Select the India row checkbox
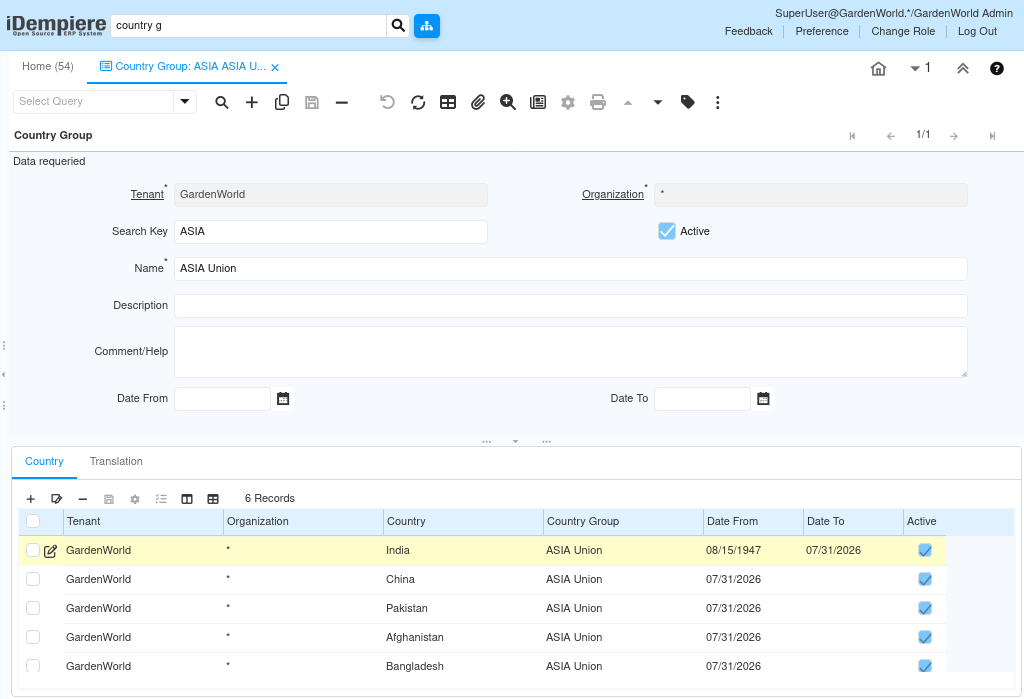This screenshot has height=699, width=1024. (33, 551)
